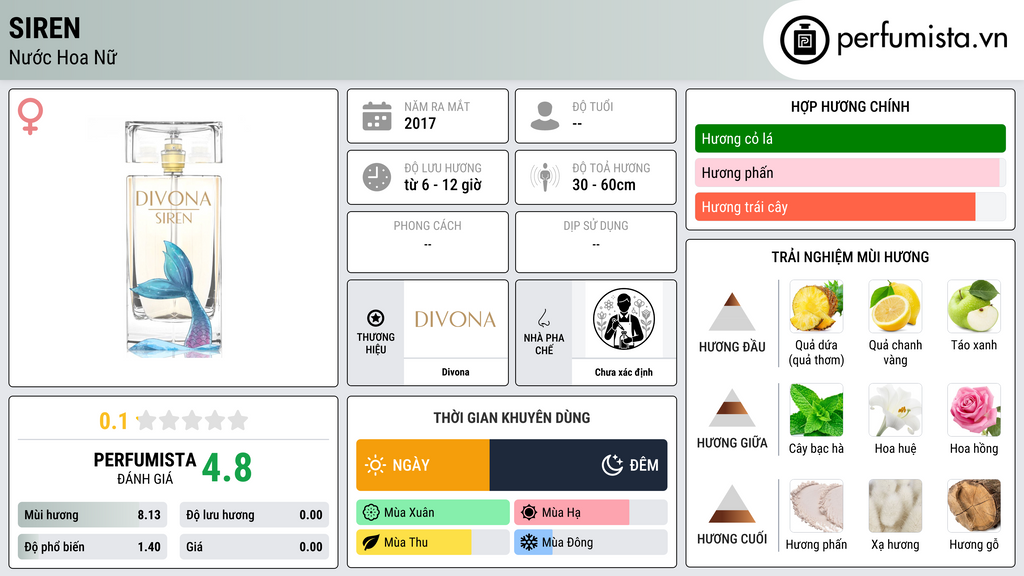Click the Dịp sử dụng card
This screenshot has width=1024, height=576.
point(596,242)
